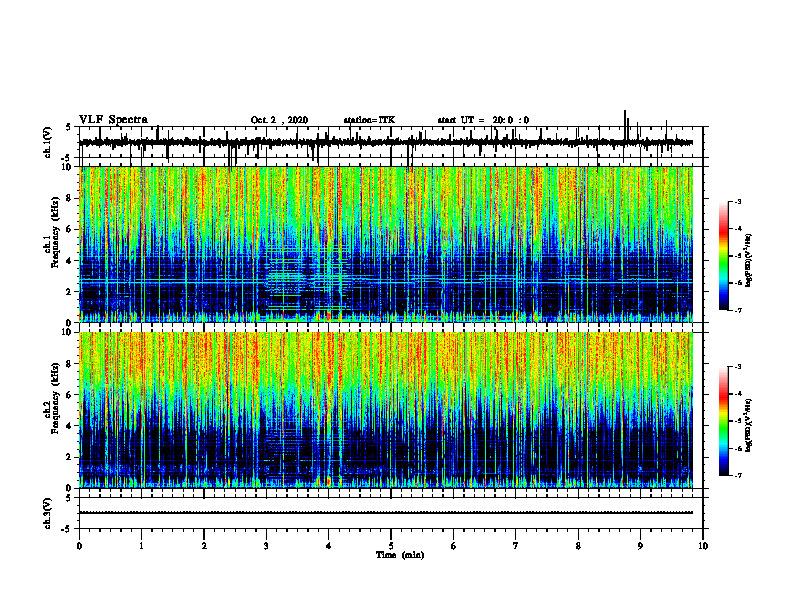Click inside the ch.1 spectrogram panel
792x612 pixels.
tap(386, 244)
